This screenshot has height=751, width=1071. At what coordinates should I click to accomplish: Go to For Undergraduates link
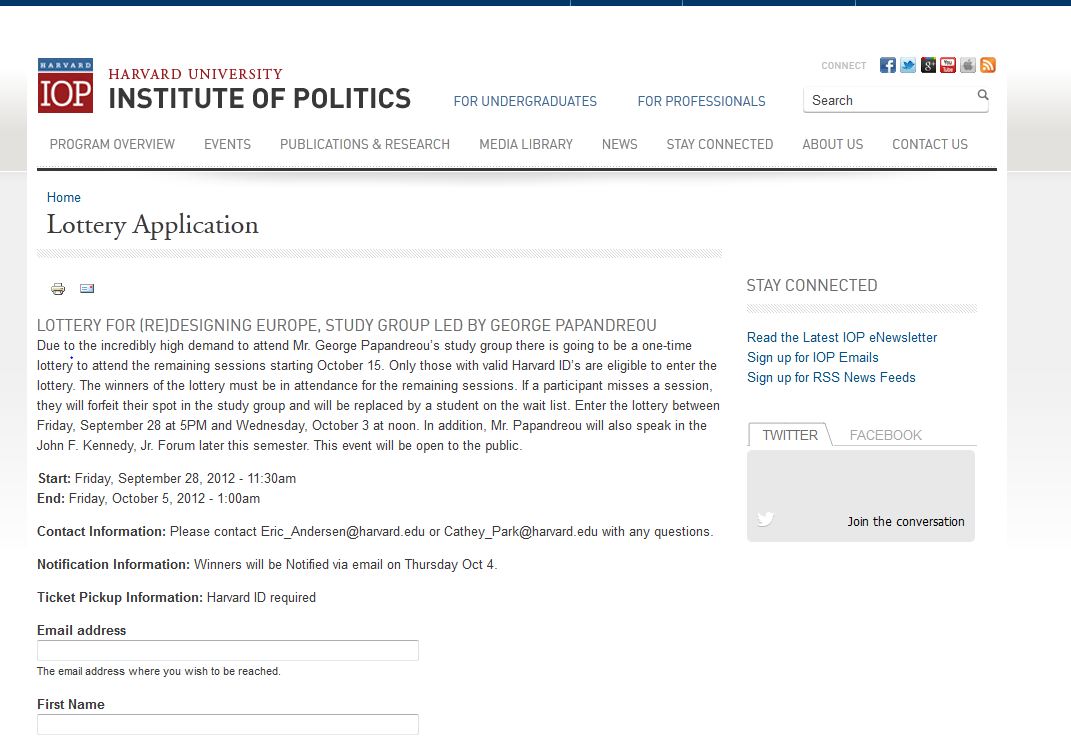525,101
